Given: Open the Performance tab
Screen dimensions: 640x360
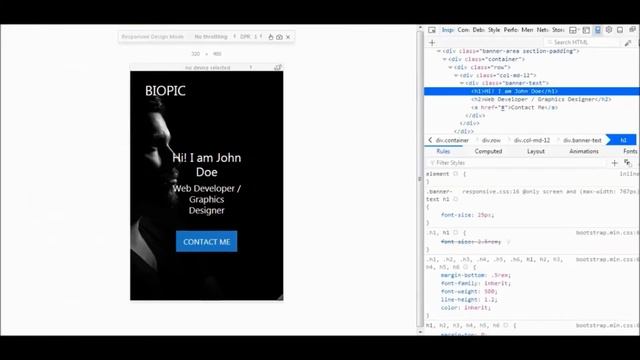Looking at the screenshot, I should click(x=511, y=30).
